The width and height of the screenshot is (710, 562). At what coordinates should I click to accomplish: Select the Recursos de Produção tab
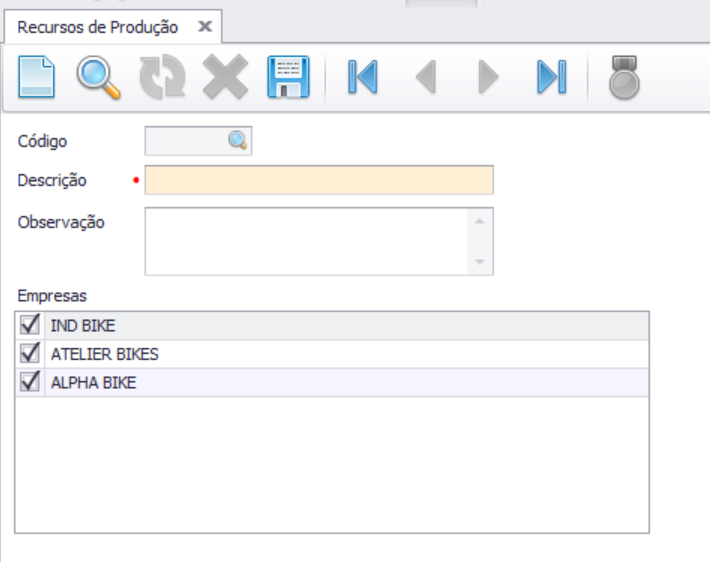98,27
